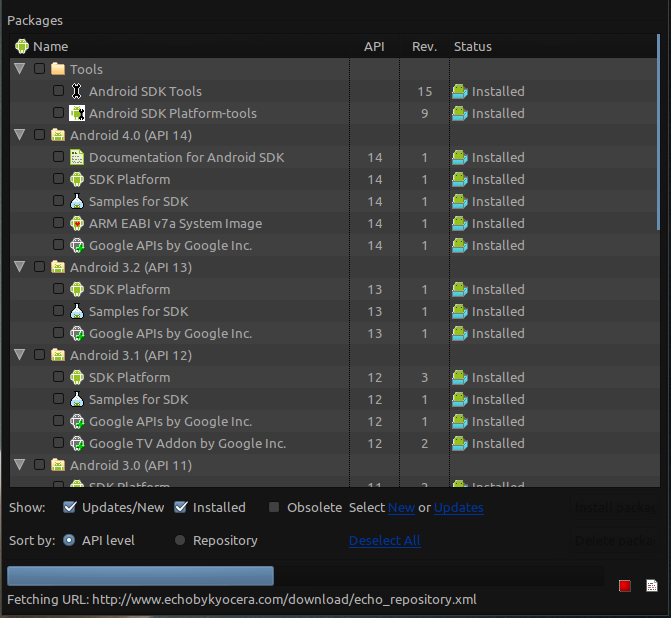Click the Android 3.2 (API 13) folder icon
Image resolution: width=671 pixels, height=618 pixels.
(58, 267)
